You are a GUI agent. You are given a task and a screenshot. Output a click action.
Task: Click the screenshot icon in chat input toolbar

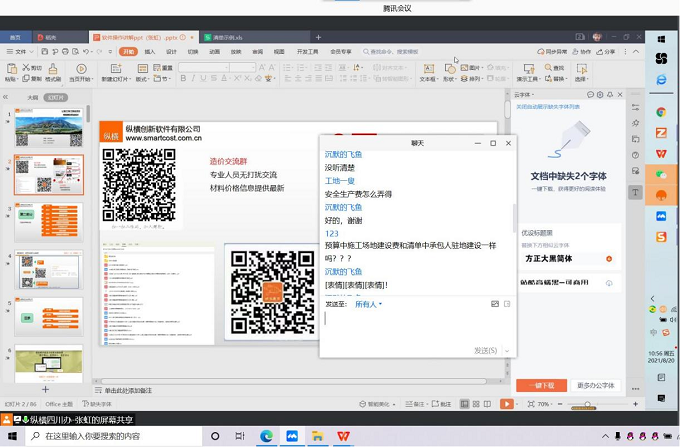coord(495,304)
